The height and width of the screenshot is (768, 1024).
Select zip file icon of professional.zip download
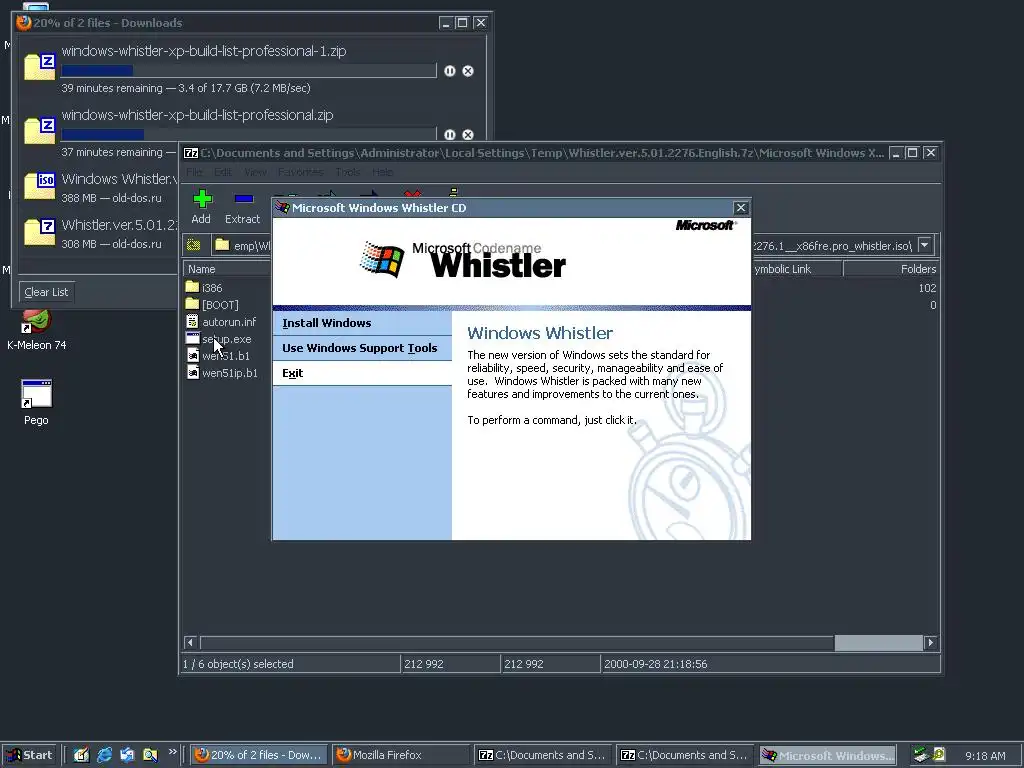40,130
